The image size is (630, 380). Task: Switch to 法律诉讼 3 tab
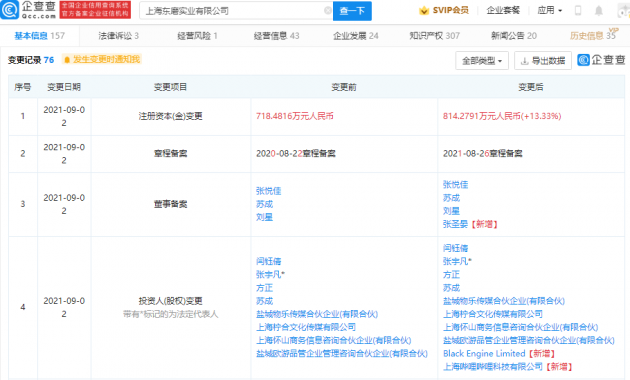(x=119, y=36)
